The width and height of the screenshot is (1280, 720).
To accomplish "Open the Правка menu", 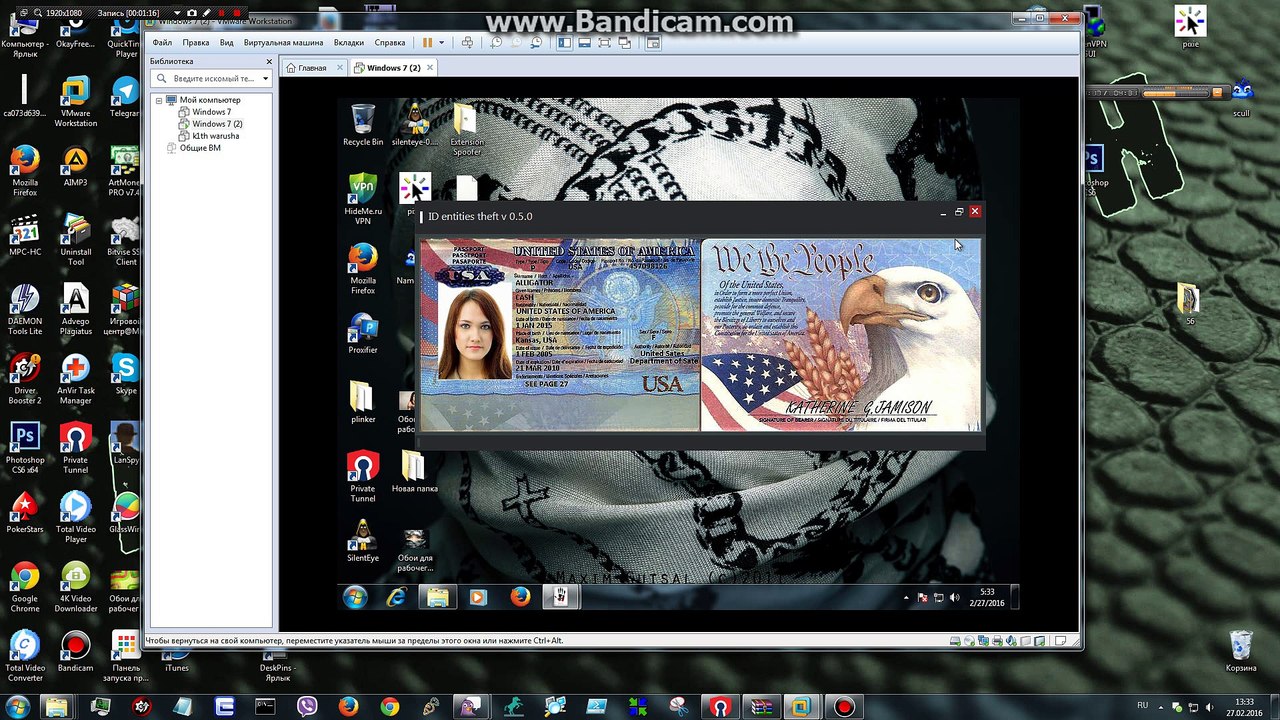I will (196, 43).
